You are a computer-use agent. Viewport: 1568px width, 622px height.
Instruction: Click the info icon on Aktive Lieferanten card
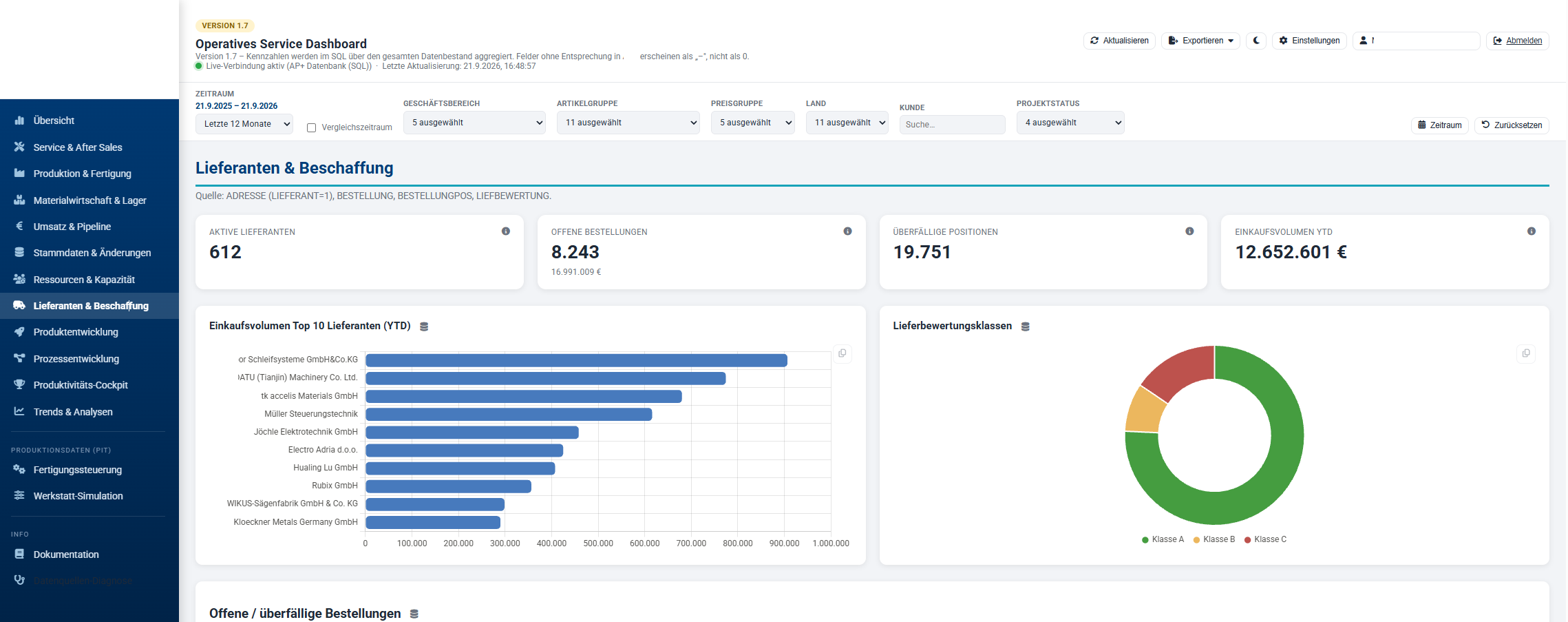point(506,231)
